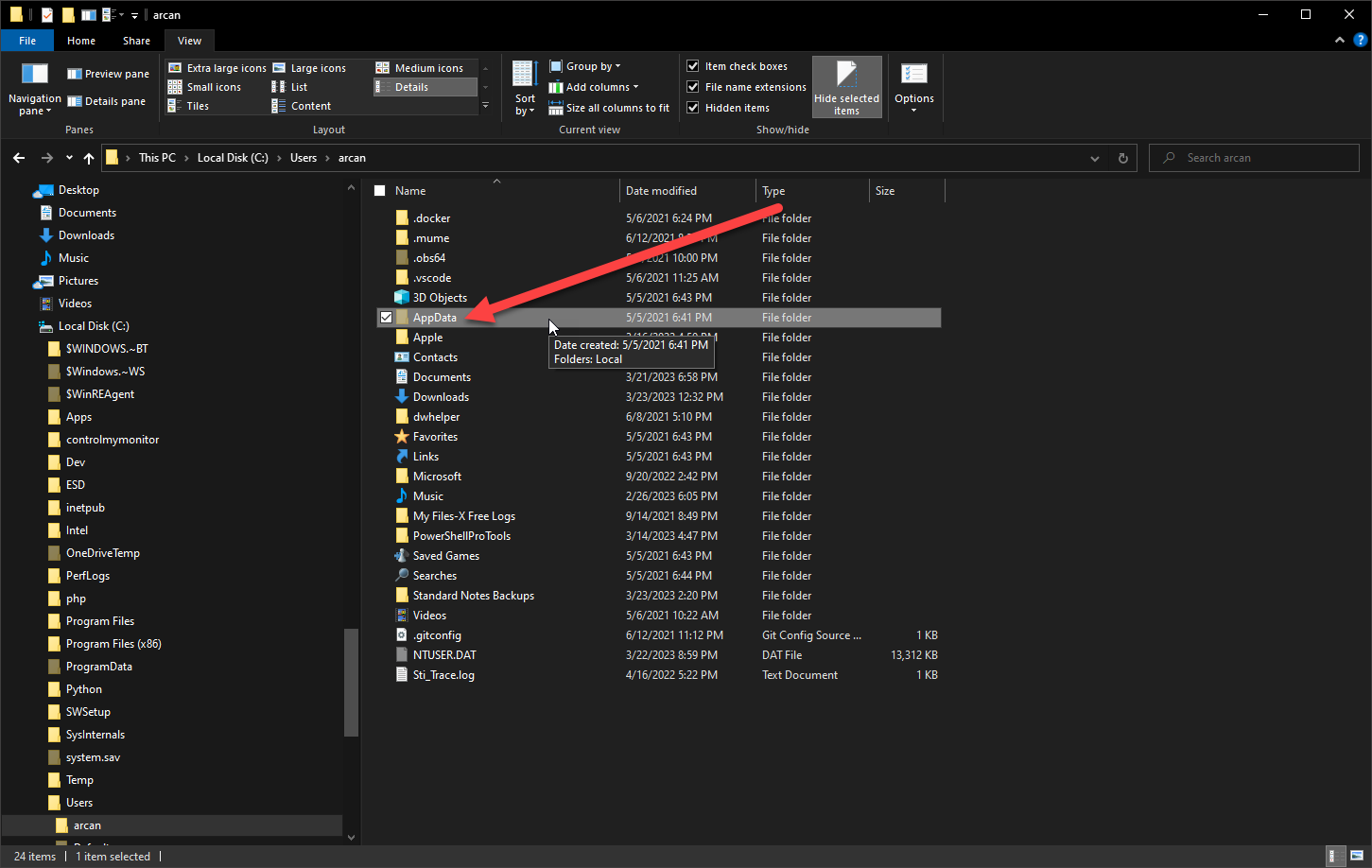This screenshot has height=868, width=1372.
Task: Uncheck Item check boxes option
Action: tap(693, 66)
